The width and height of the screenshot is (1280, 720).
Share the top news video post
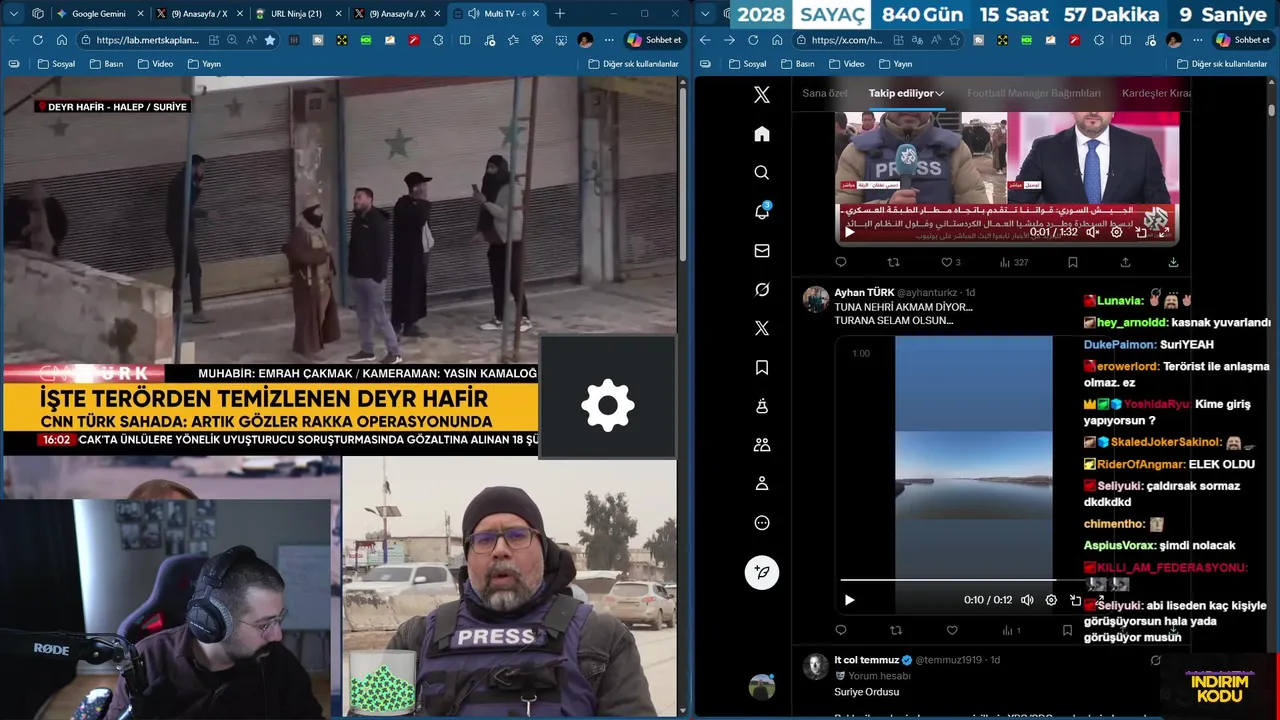(1125, 263)
